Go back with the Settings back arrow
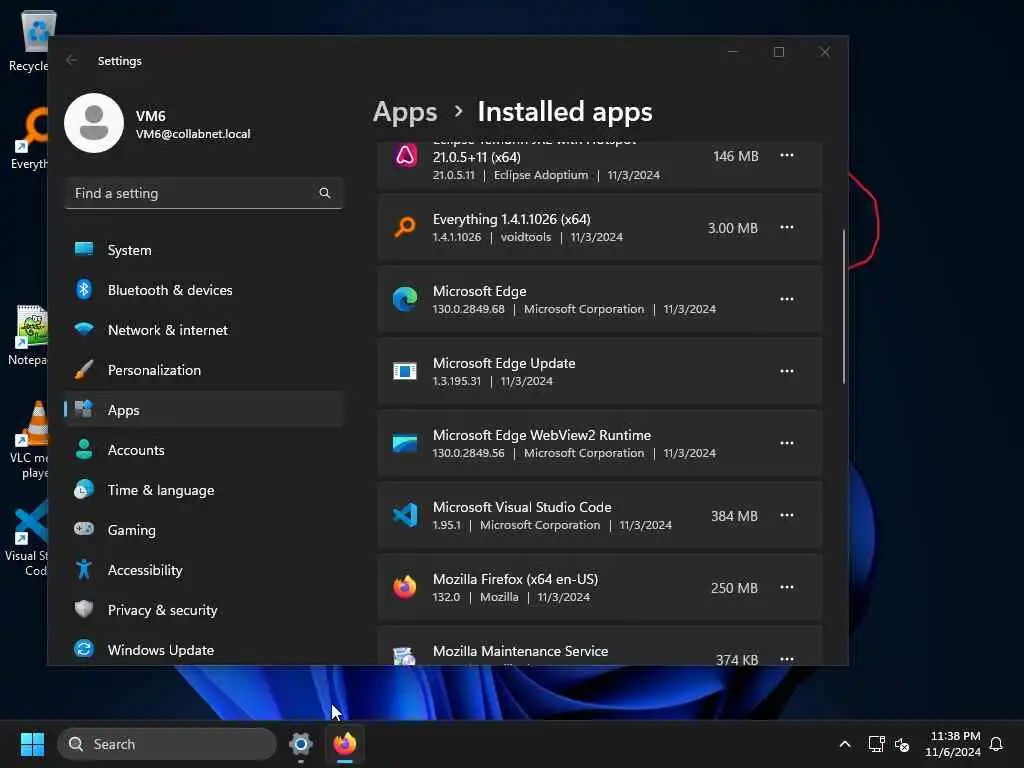 [72, 60]
